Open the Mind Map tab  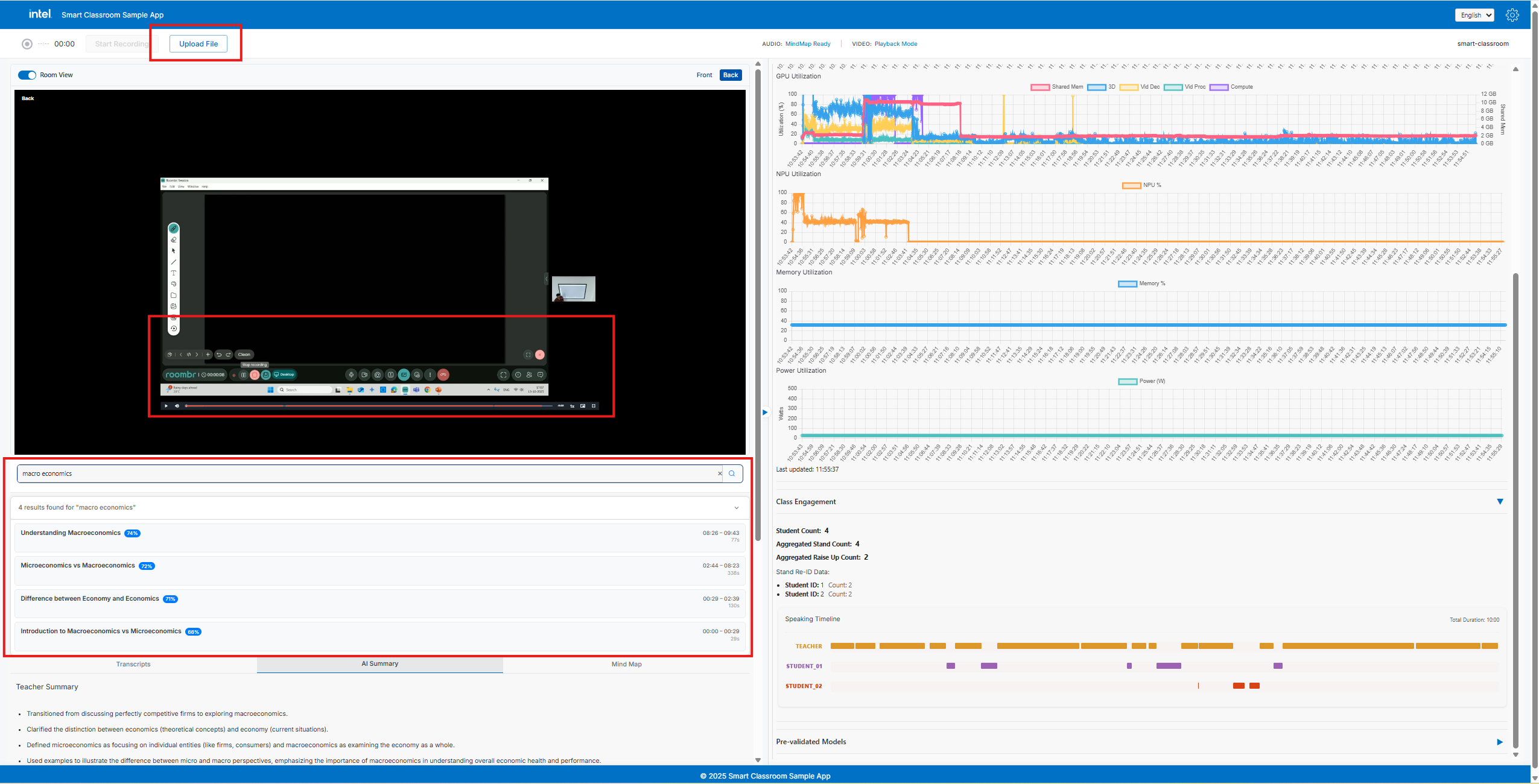(x=626, y=663)
